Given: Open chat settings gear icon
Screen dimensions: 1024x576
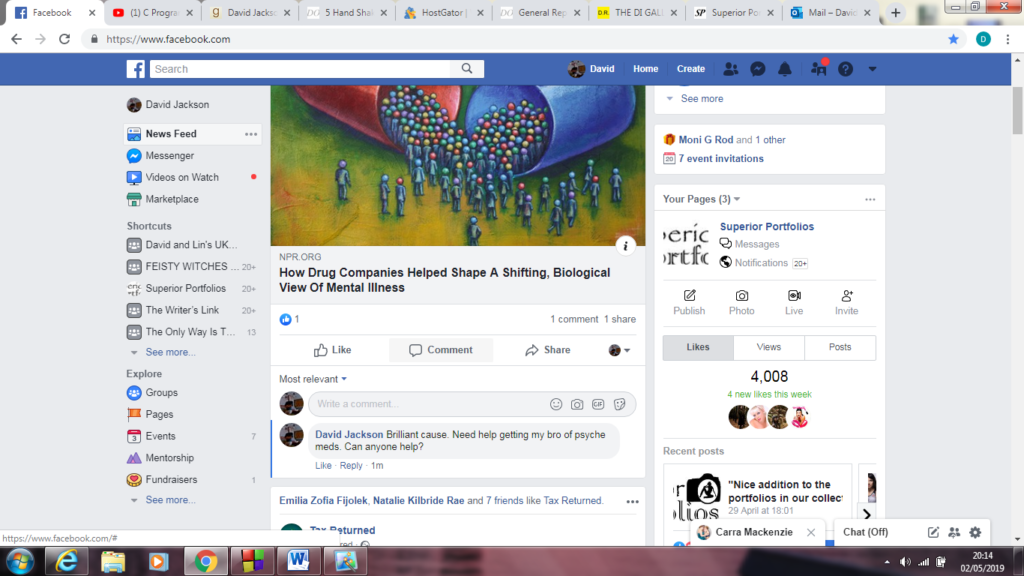Looking at the screenshot, I should coord(975,532).
